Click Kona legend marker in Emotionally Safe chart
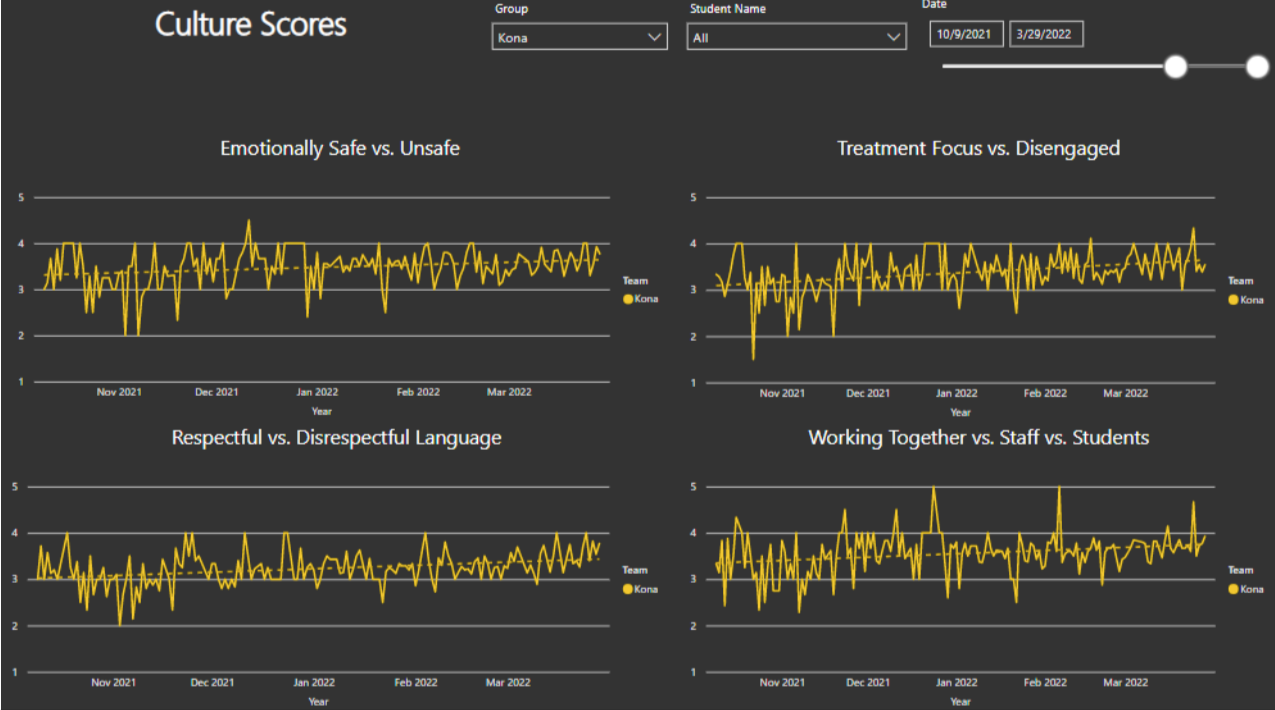This screenshot has height=710, width=1275. pos(627,299)
